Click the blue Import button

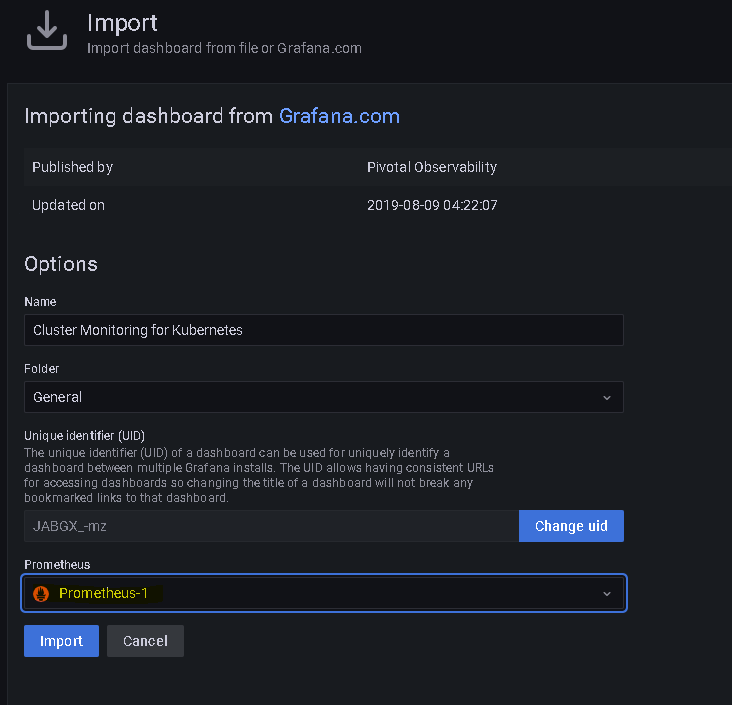[x=61, y=641]
